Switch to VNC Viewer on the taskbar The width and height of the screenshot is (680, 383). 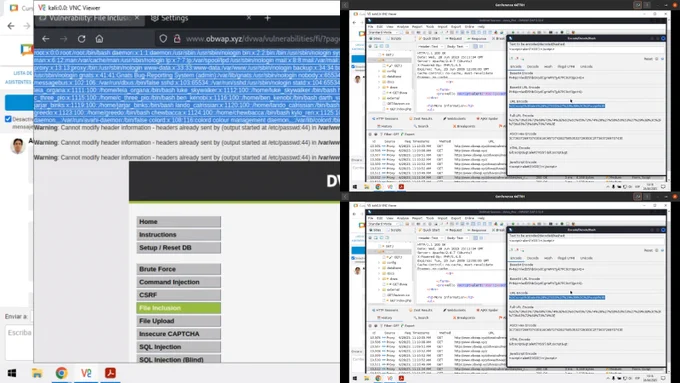coord(86,373)
